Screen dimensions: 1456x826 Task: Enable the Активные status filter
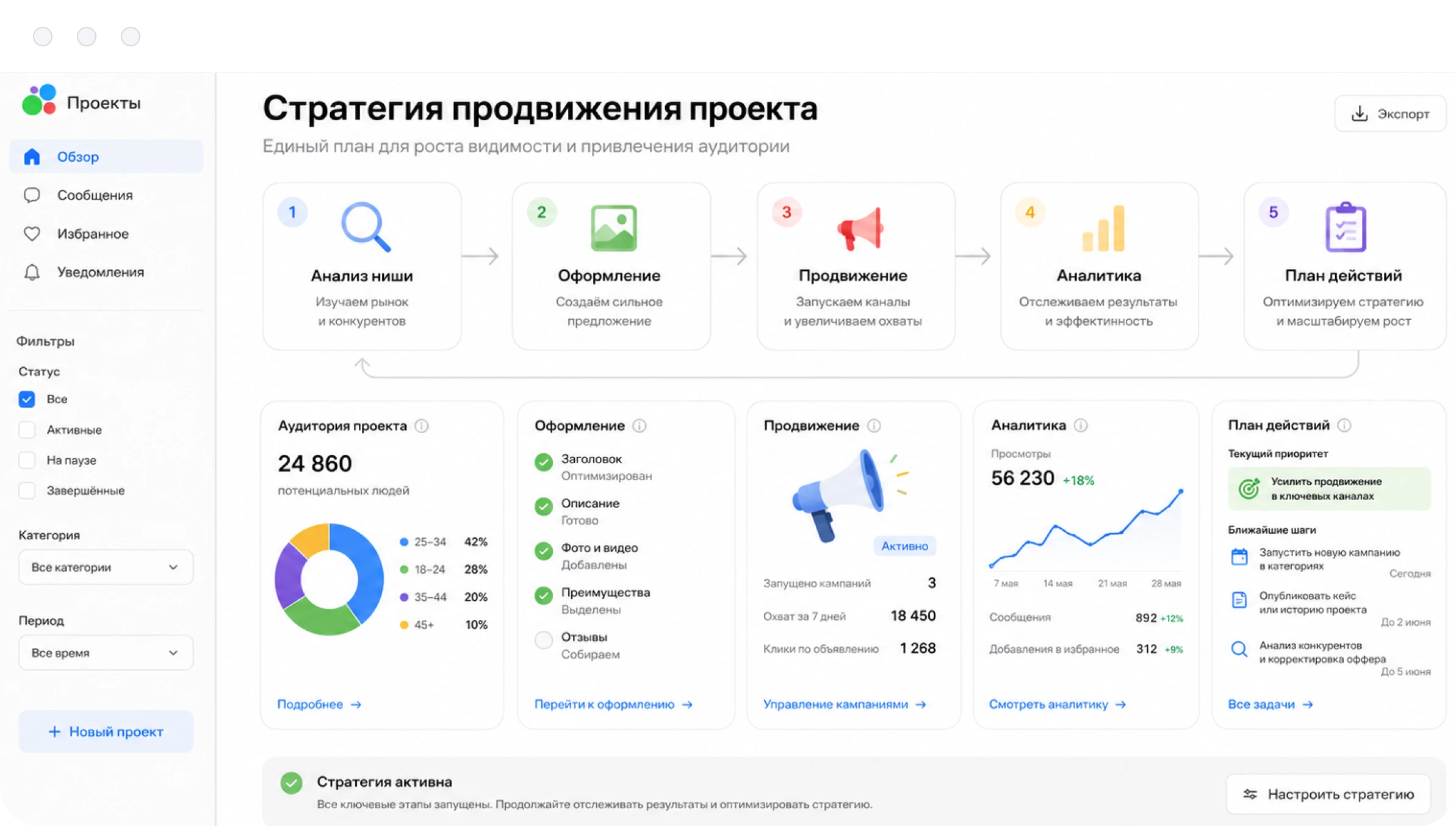click(27, 429)
